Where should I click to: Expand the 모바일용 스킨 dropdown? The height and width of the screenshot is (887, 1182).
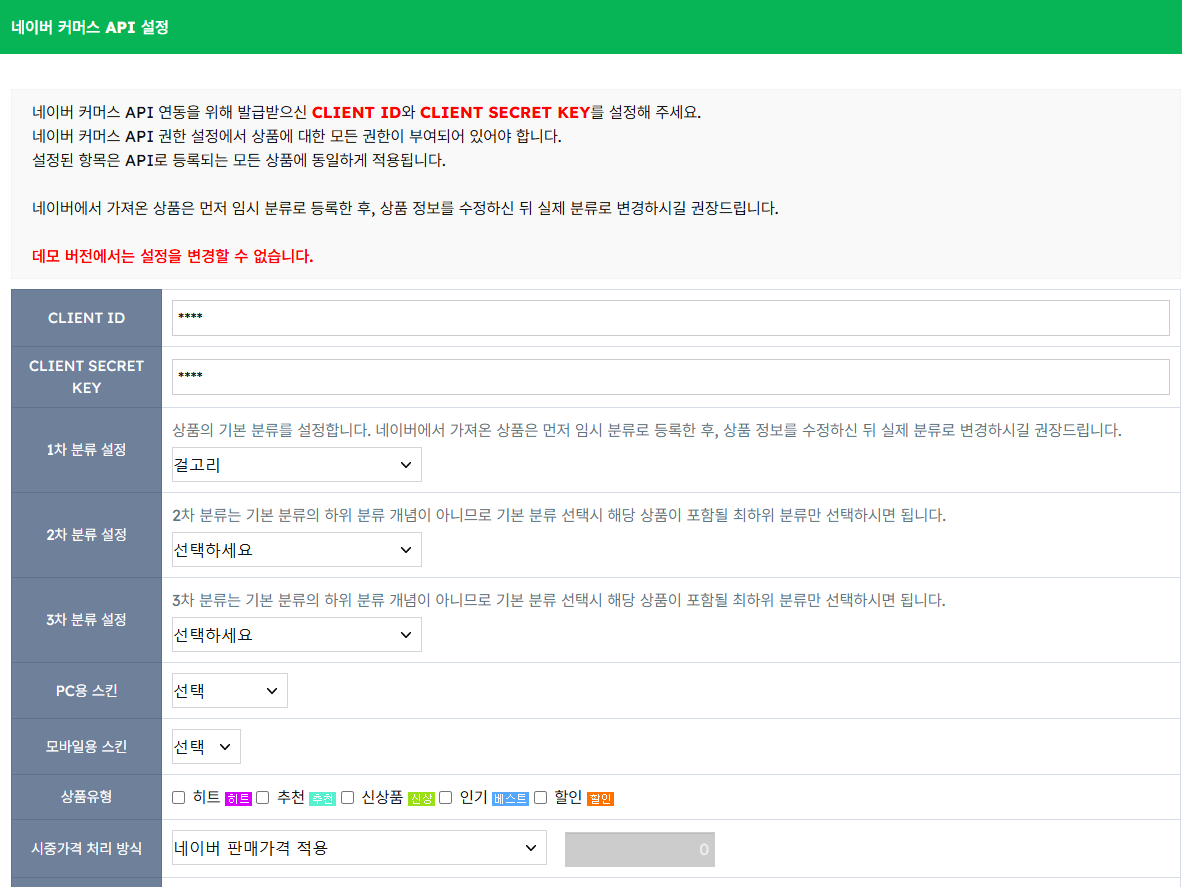206,746
